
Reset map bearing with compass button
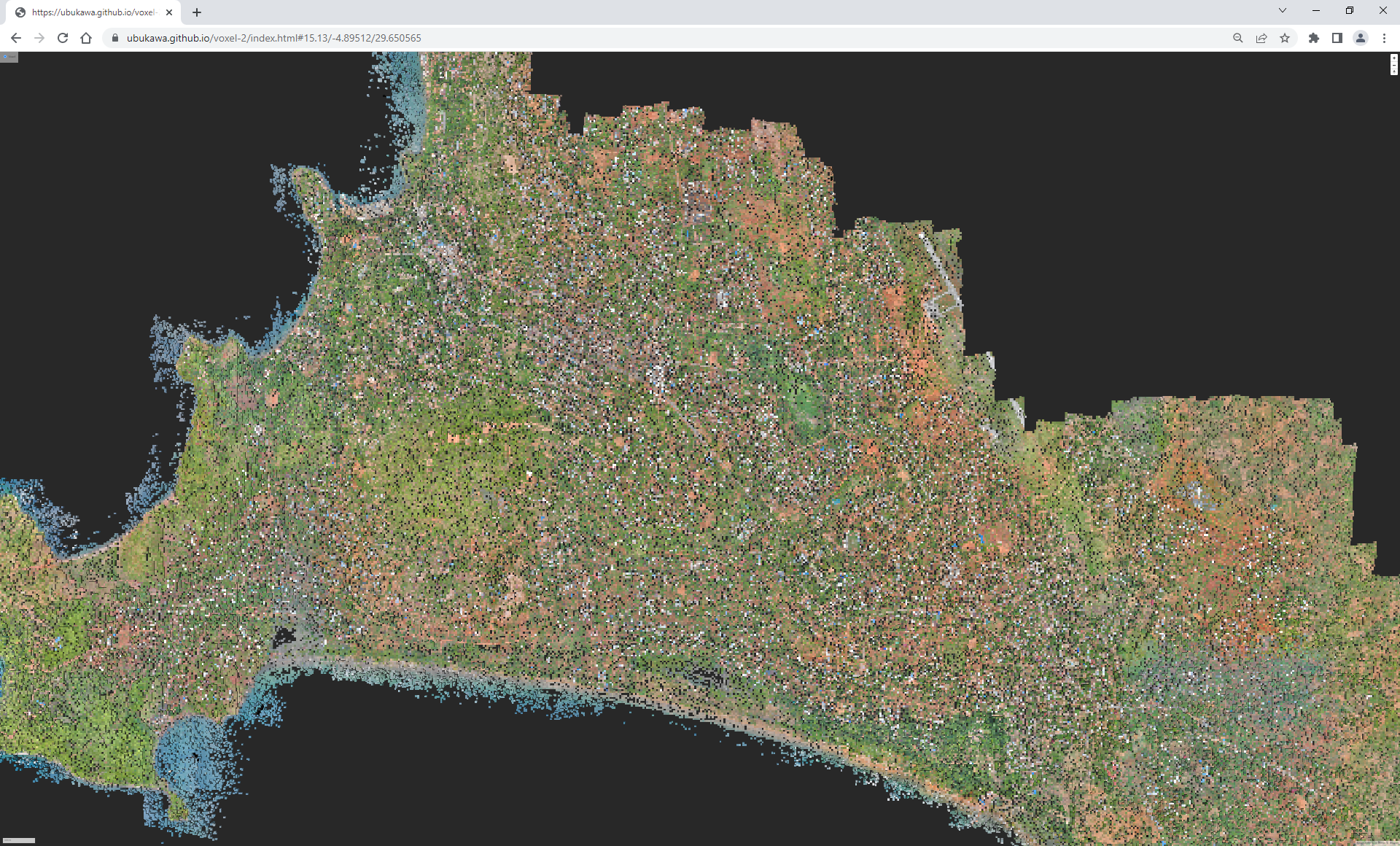click(x=1394, y=71)
